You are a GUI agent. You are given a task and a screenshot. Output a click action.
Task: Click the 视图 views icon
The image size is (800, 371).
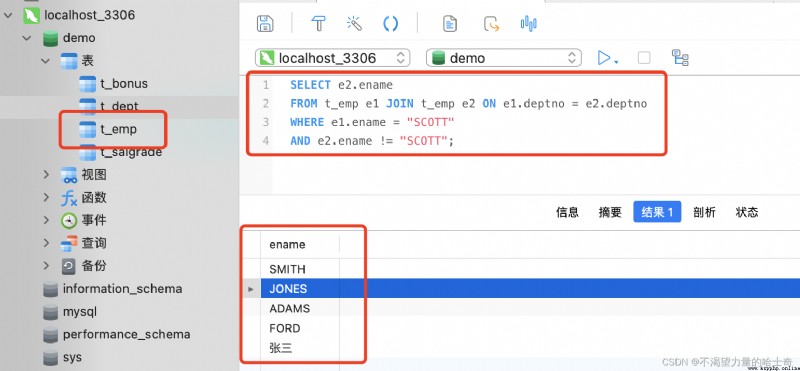point(69,175)
